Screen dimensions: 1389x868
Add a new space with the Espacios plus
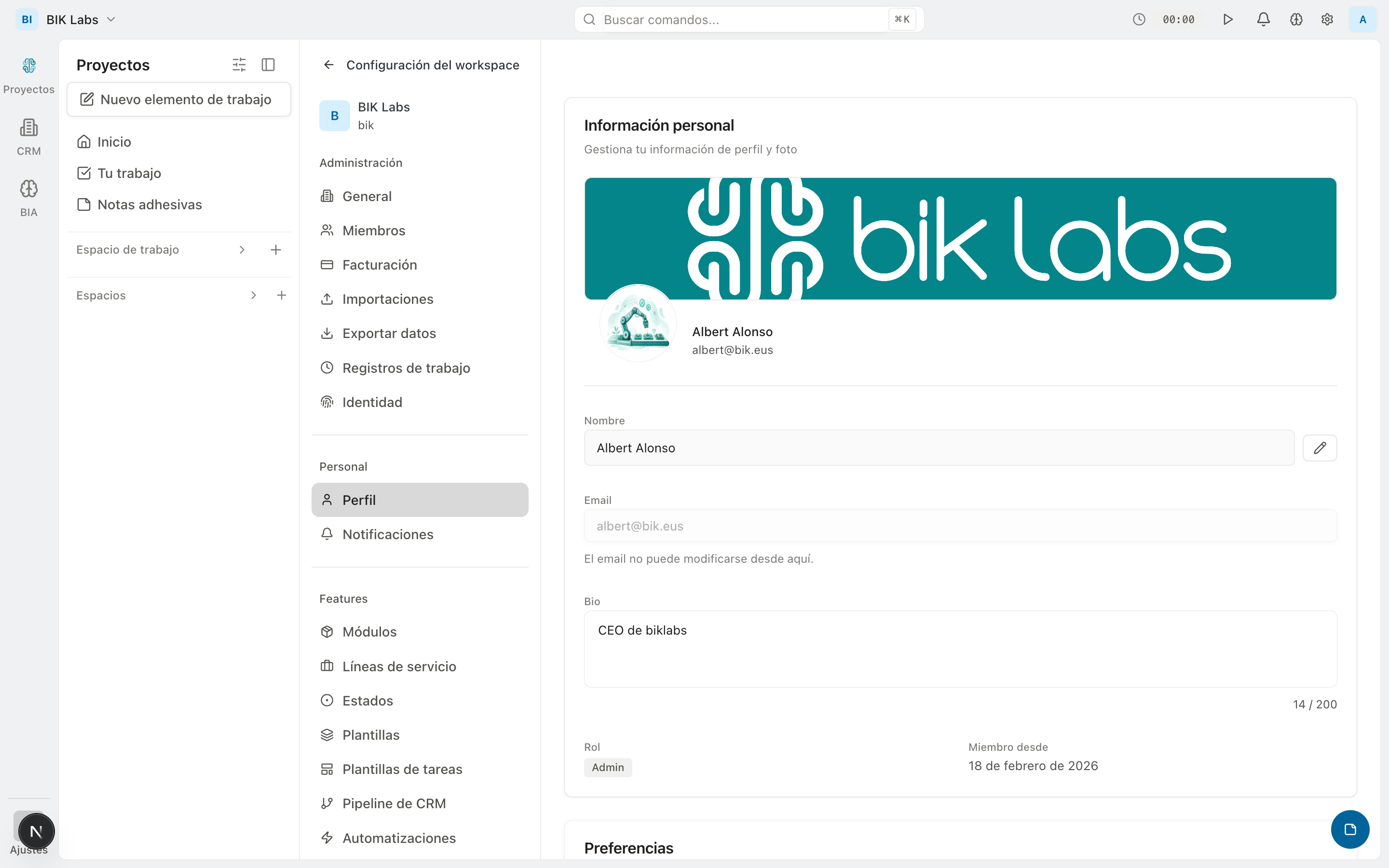281,295
